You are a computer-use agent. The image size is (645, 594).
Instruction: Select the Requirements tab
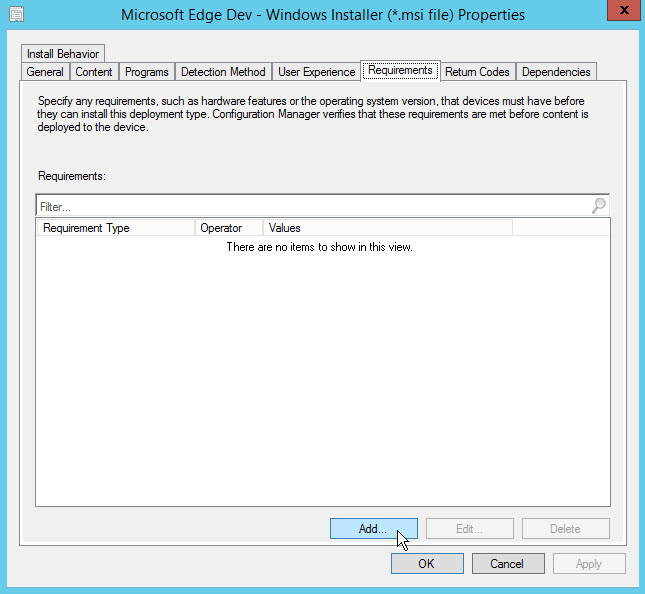[400, 71]
